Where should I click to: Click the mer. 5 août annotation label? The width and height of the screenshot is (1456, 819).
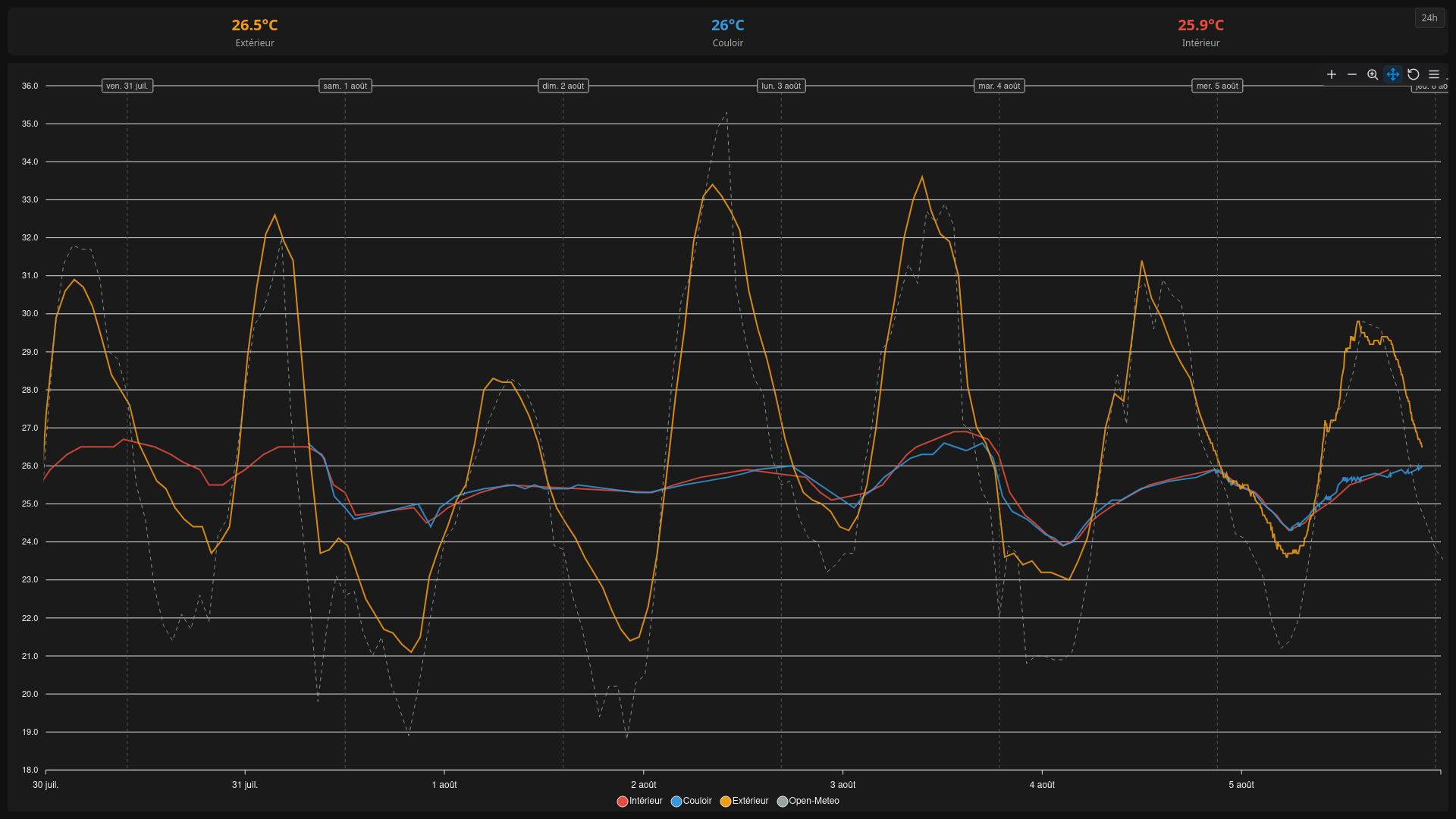[x=1217, y=86]
